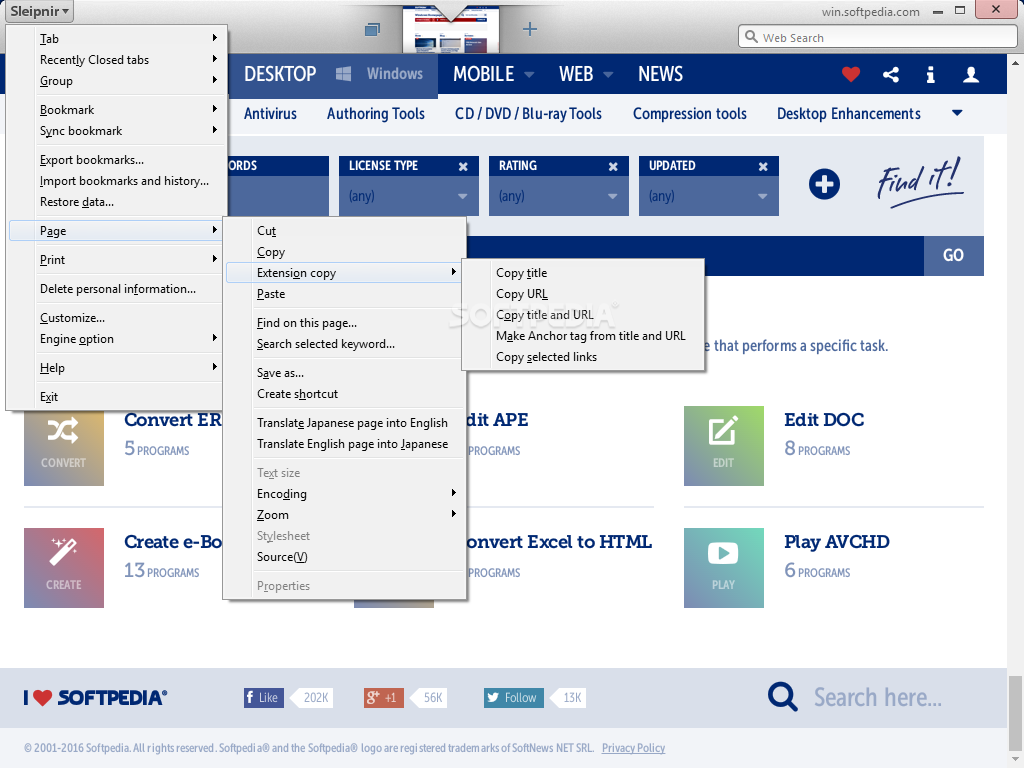Image resolution: width=1024 pixels, height=768 pixels.
Task: Expand the LICENSE TYPE (any) dropdown
Action: click(409, 196)
